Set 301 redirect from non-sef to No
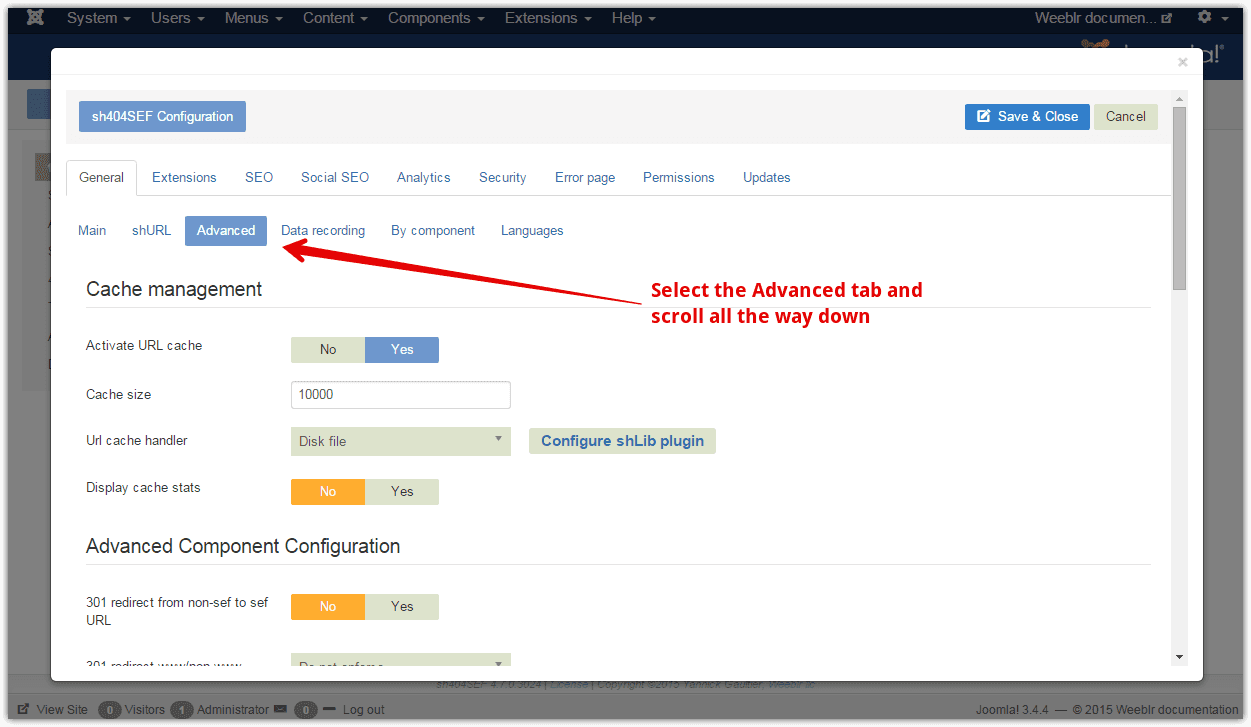 coord(328,606)
